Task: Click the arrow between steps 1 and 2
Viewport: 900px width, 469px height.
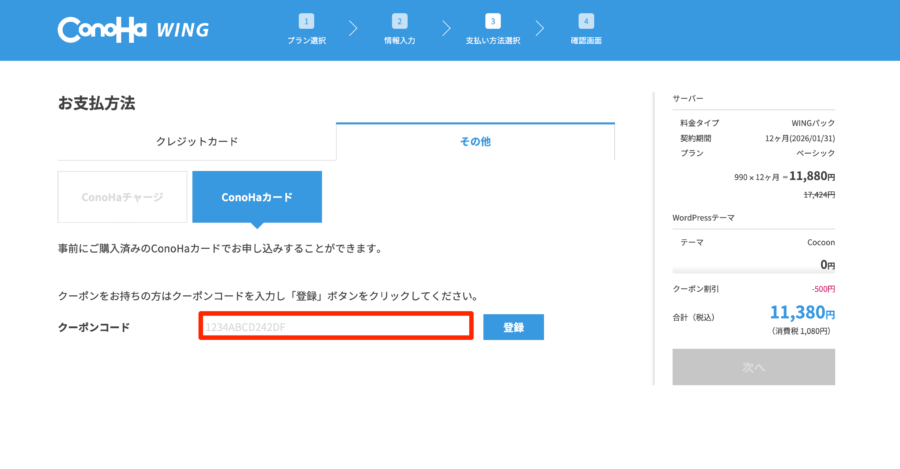Action: coord(353,28)
